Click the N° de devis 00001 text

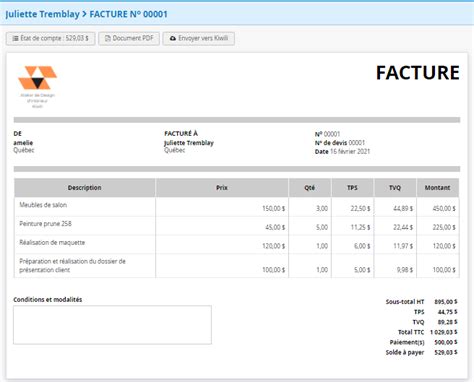(340, 143)
